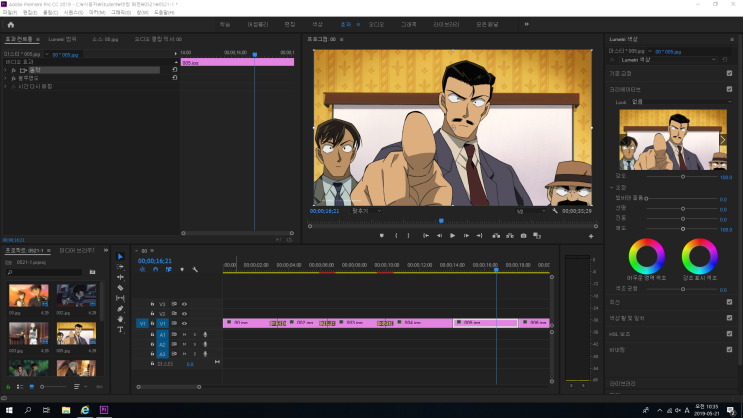Step back one frame in program monitor
The height and width of the screenshot is (418, 743).
[439, 236]
